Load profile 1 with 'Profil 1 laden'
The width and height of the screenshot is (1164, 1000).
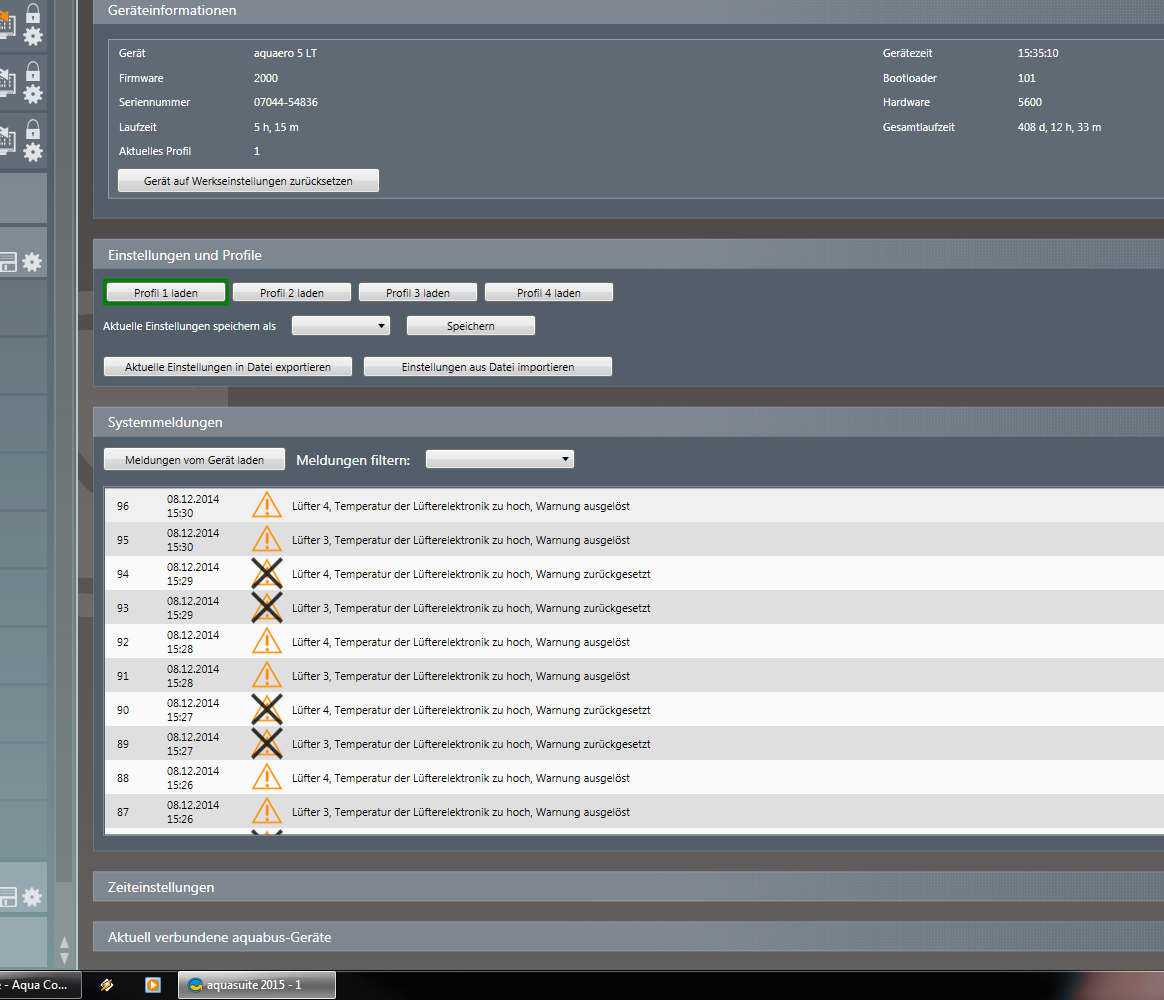tap(166, 293)
